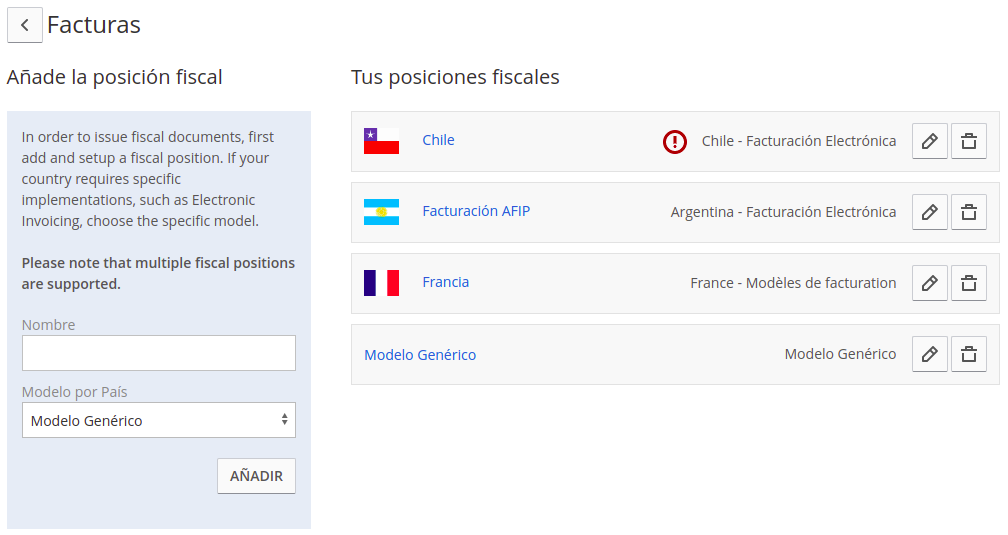
Task: Open the Modelo Genérico link
Action: pyautogui.click(x=420, y=355)
